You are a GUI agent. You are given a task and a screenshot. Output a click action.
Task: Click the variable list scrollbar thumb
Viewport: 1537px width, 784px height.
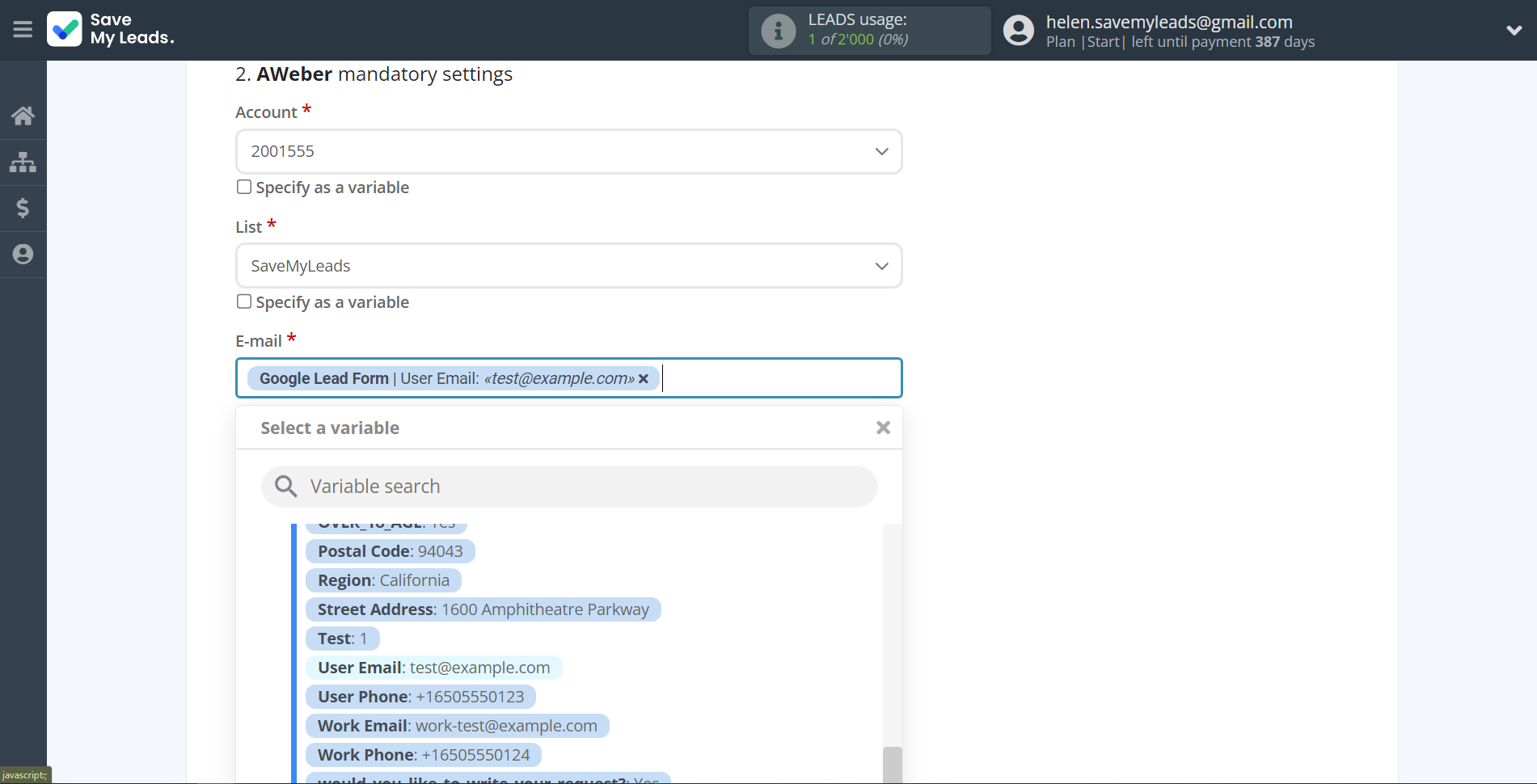tap(892, 765)
